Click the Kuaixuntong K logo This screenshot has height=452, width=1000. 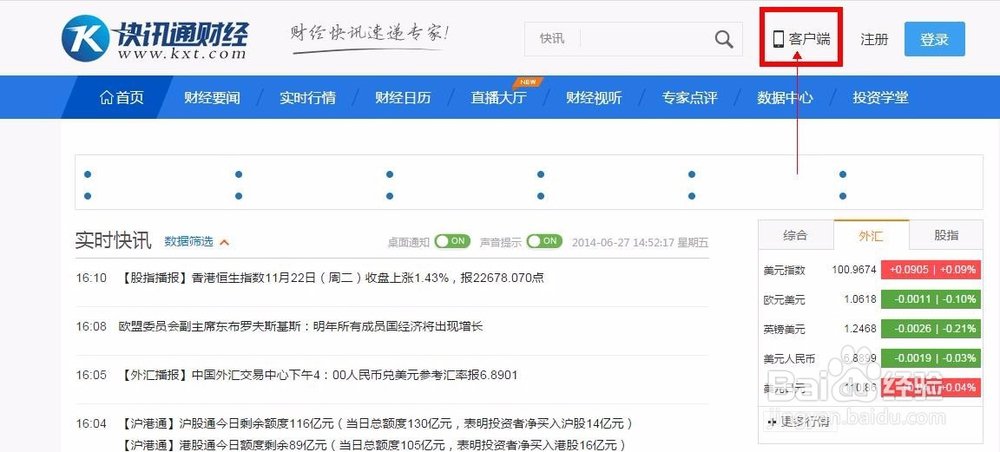[x=85, y=38]
